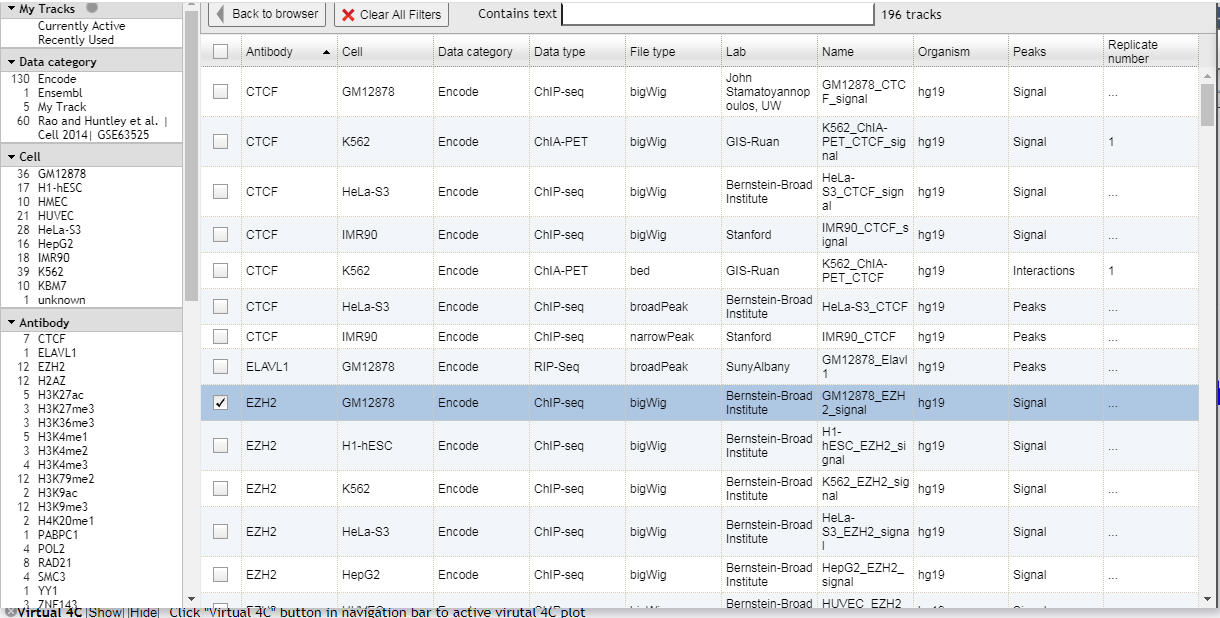Click the gray dot next to My Tracks
The height and width of the screenshot is (618, 1220).
(x=92, y=8)
